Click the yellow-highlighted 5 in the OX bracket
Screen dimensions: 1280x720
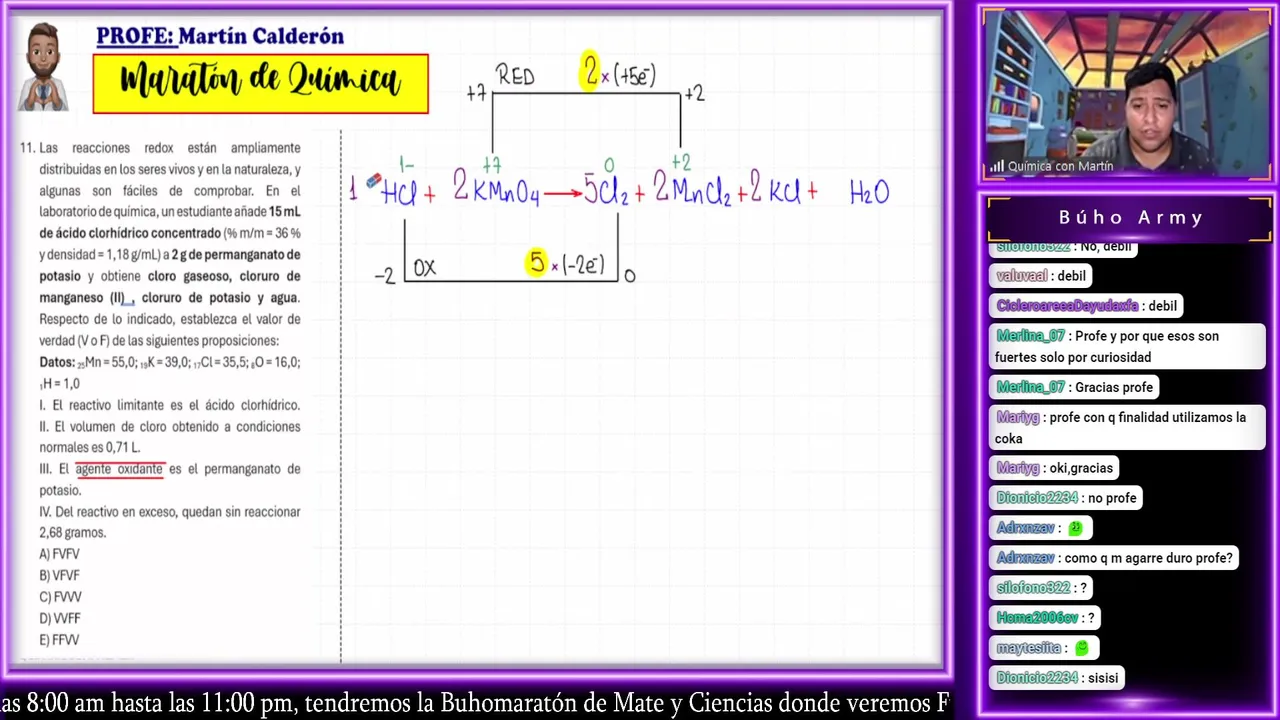(x=537, y=263)
